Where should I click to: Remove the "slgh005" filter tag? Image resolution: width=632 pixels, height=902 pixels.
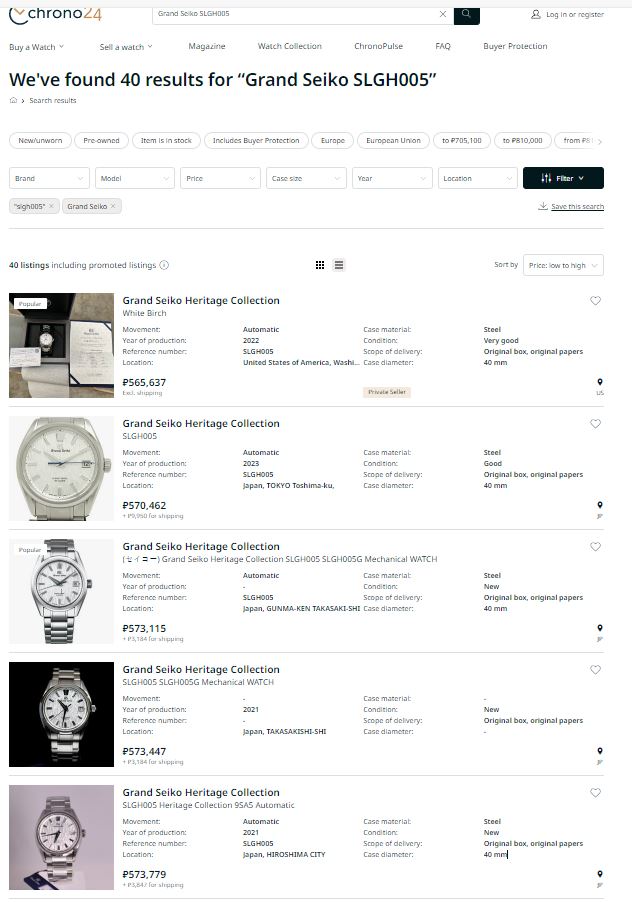[x=51, y=206]
